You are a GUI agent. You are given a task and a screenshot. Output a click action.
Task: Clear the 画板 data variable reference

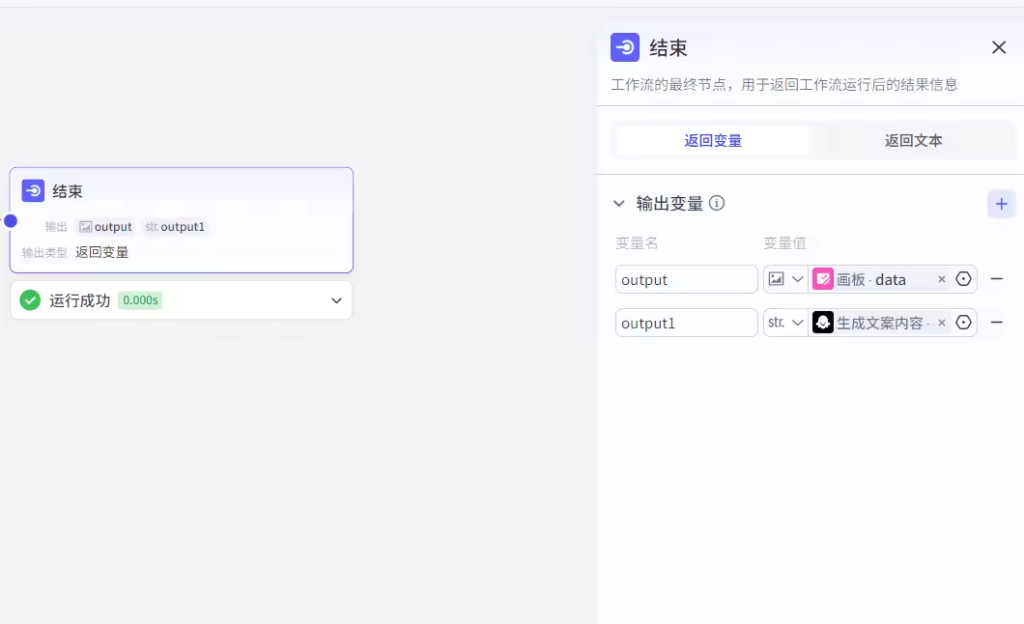click(x=941, y=280)
